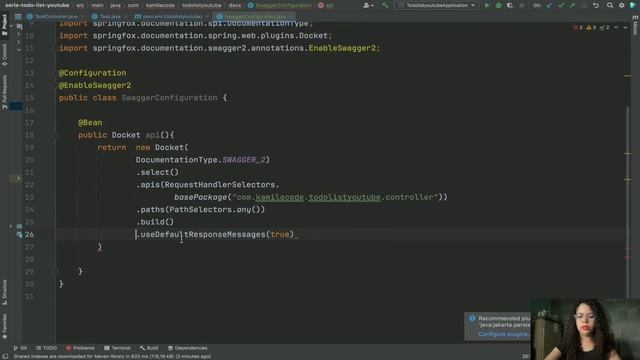Click the Git commit checkmark icon

click(x=561, y=5)
